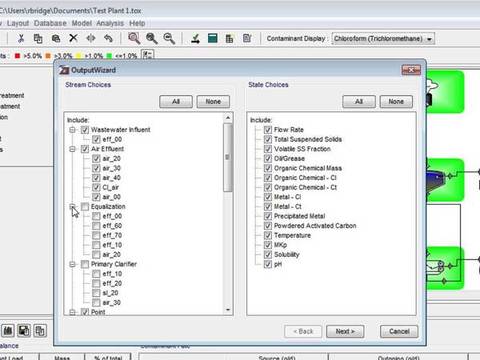
Task: Uncheck the Flow Rate state checkbox
Action: pyautogui.click(x=268, y=130)
